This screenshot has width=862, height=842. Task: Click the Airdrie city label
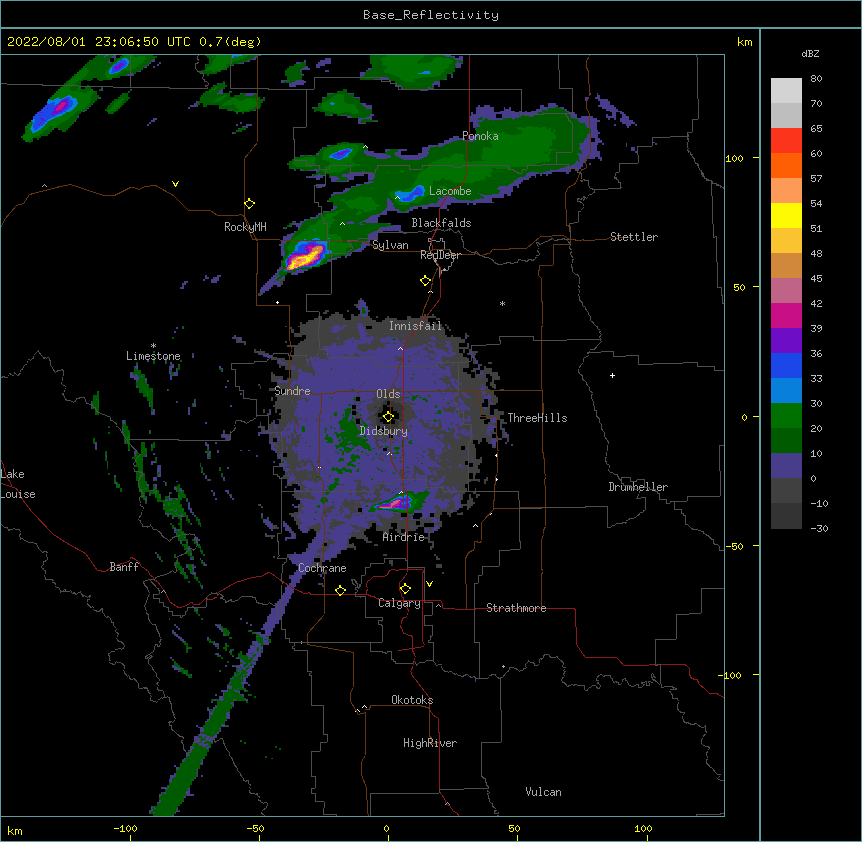tap(404, 537)
